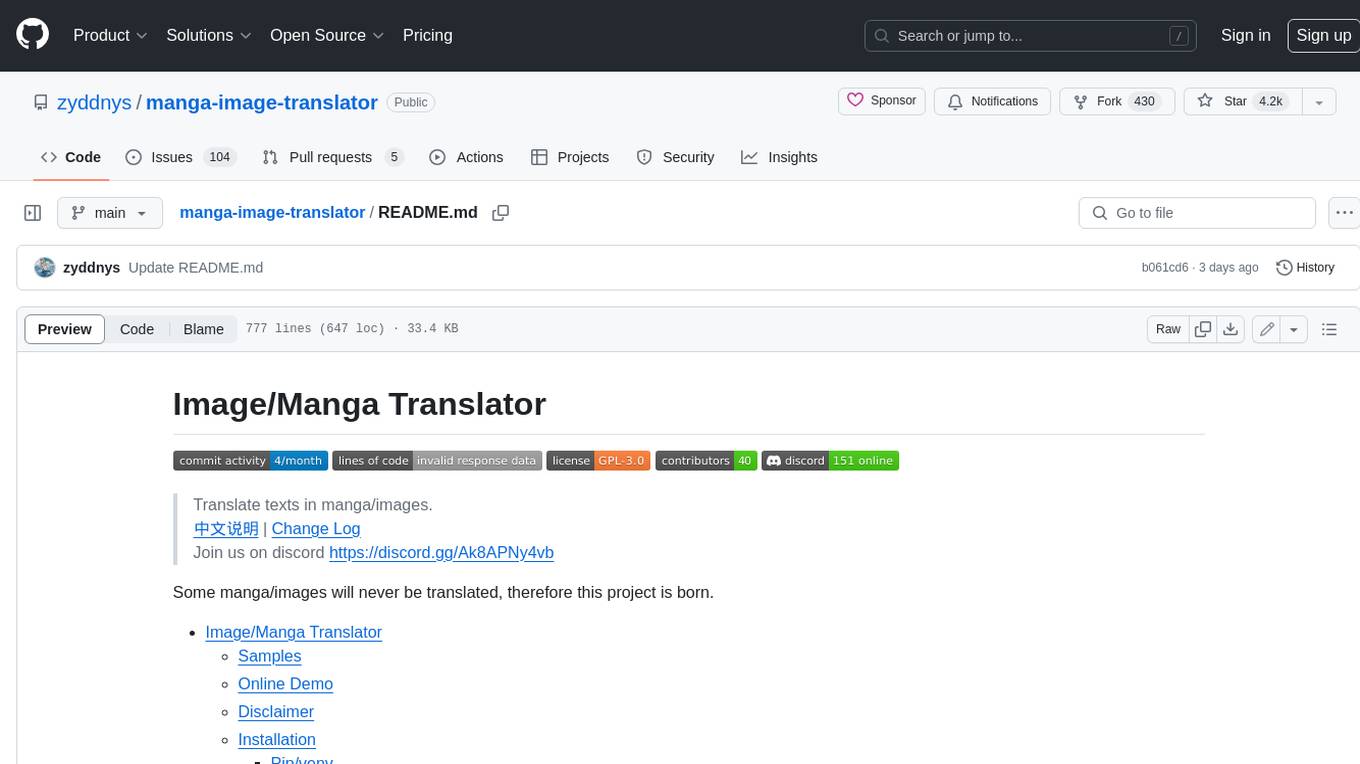Open the main branch selector
The height and width of the screenshot is (764, 1360).
coord(110,213)
